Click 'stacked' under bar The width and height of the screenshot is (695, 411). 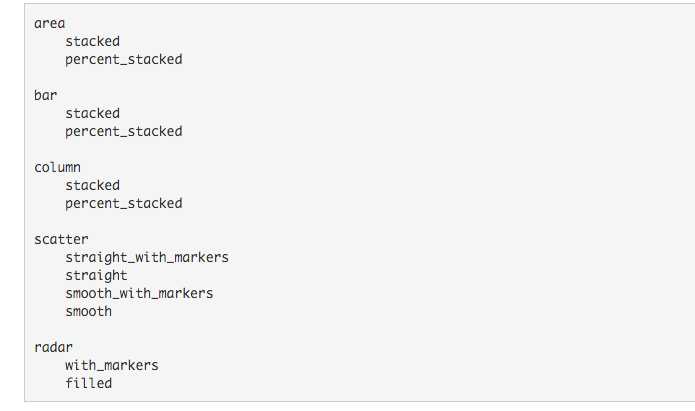[92, 113]
